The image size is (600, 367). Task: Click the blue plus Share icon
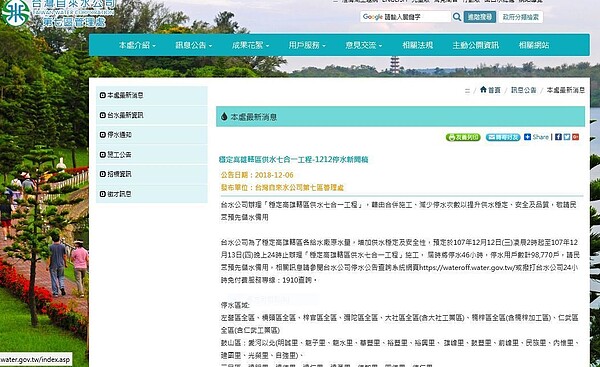(x=527, y=137)
